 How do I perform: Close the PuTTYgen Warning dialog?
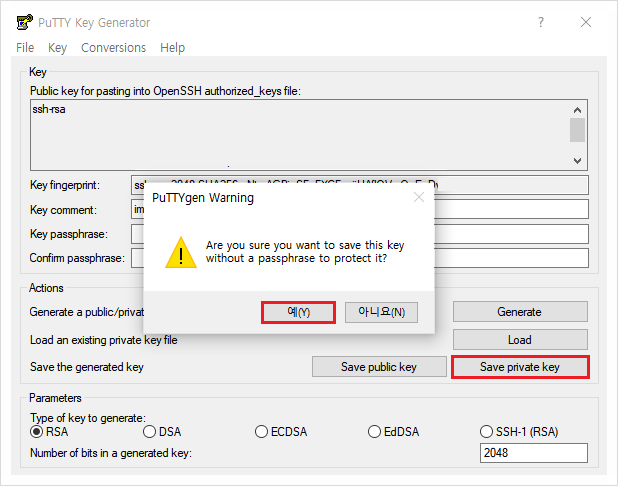click(x=419, y=197)
